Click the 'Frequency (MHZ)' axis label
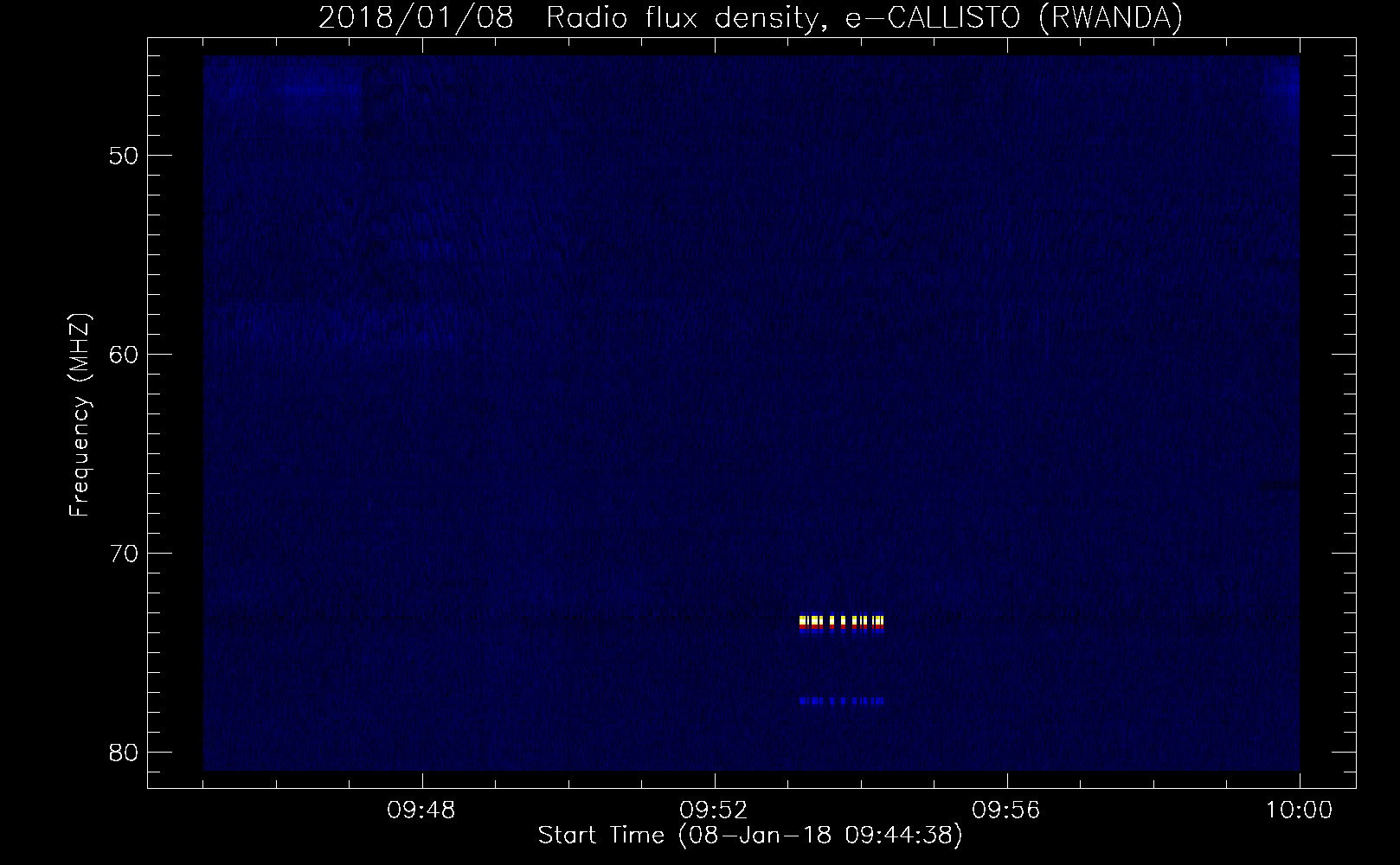The image size is (1400, 865). 80,415
